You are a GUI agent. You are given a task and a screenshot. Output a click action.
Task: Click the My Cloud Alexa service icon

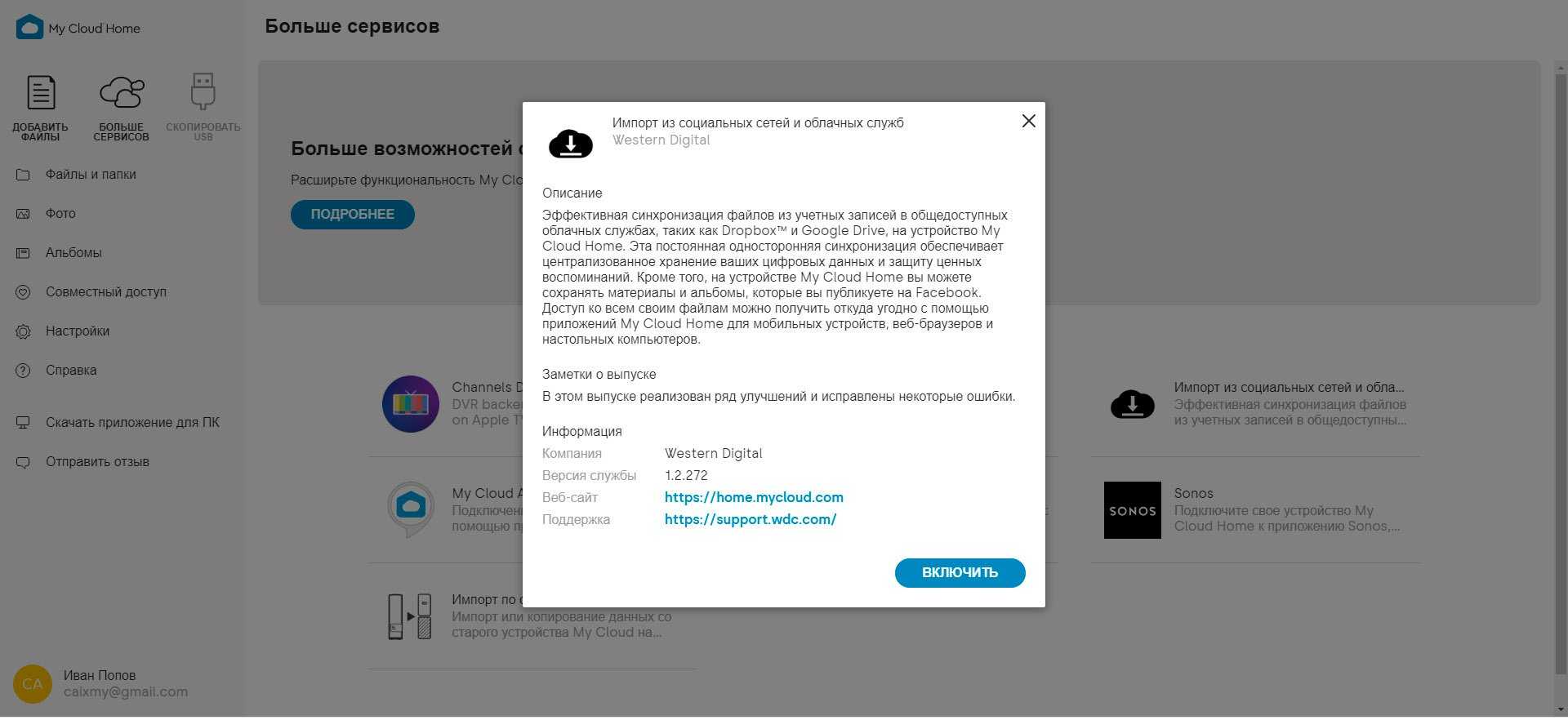[x=410, y=509]
